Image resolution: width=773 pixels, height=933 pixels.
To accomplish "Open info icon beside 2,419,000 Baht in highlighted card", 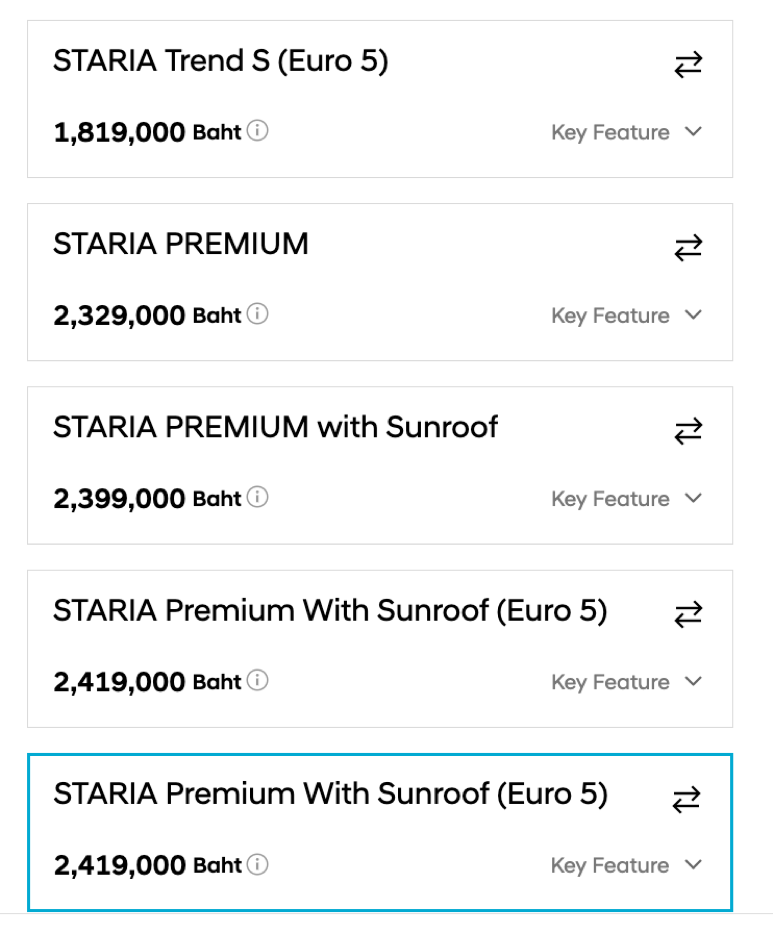I will [257, 864].
